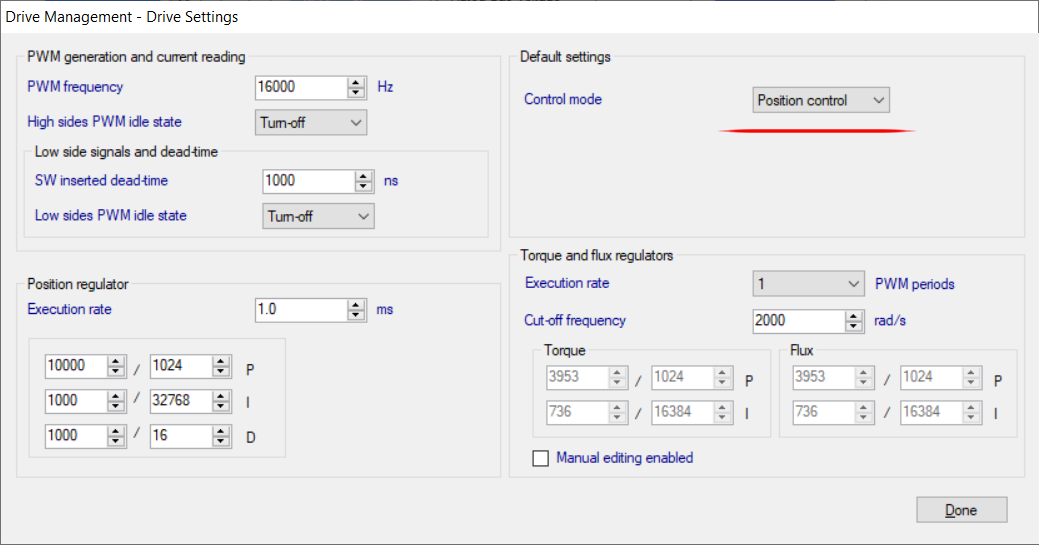Open High sides PWM idle state dropdown
Screen dimensions: 1039x545
click(x=311, y=122)
